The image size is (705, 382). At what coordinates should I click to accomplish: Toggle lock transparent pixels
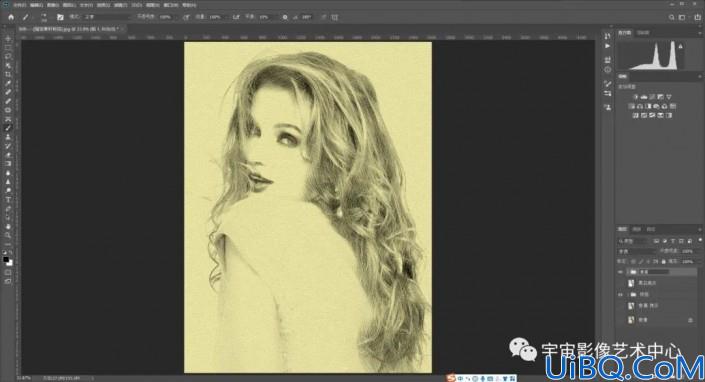tap(633, 262)
